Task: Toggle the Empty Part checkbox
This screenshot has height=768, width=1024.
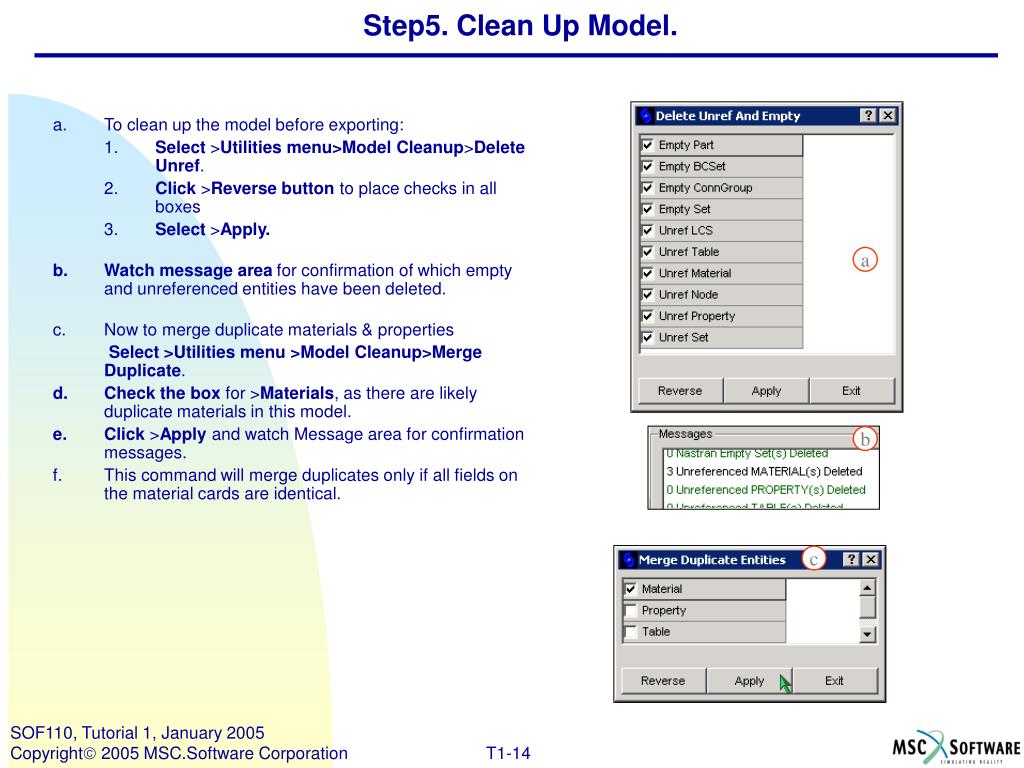Action: (x=647, y=145)
